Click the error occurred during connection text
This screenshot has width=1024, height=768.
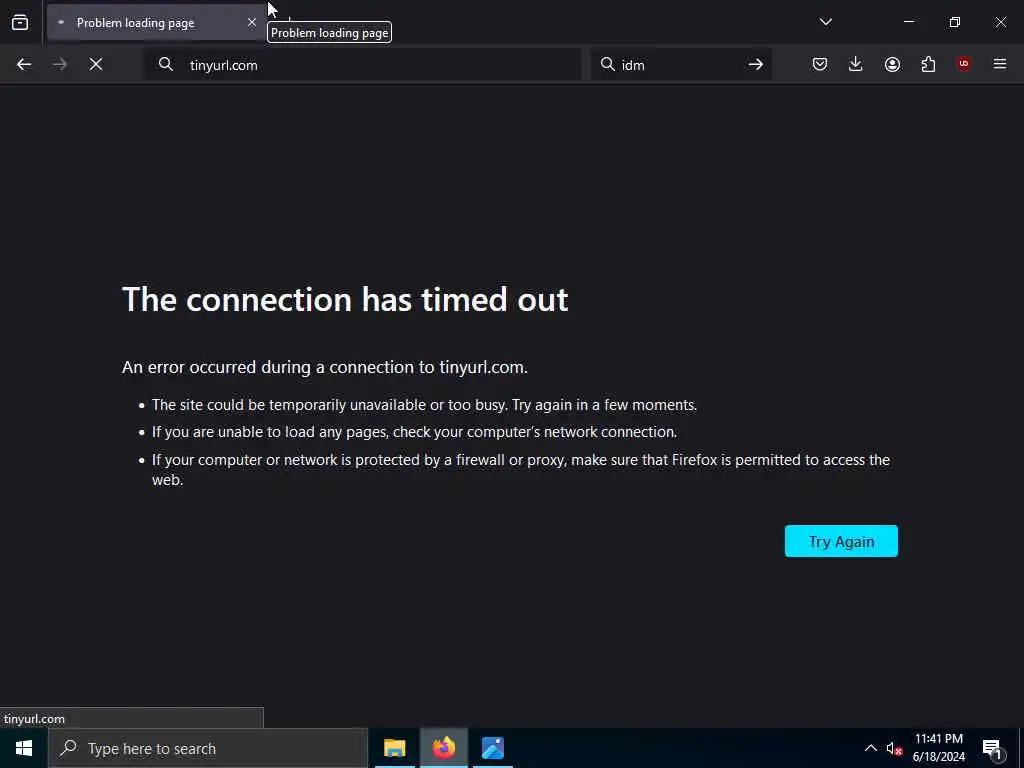[325, 367]
